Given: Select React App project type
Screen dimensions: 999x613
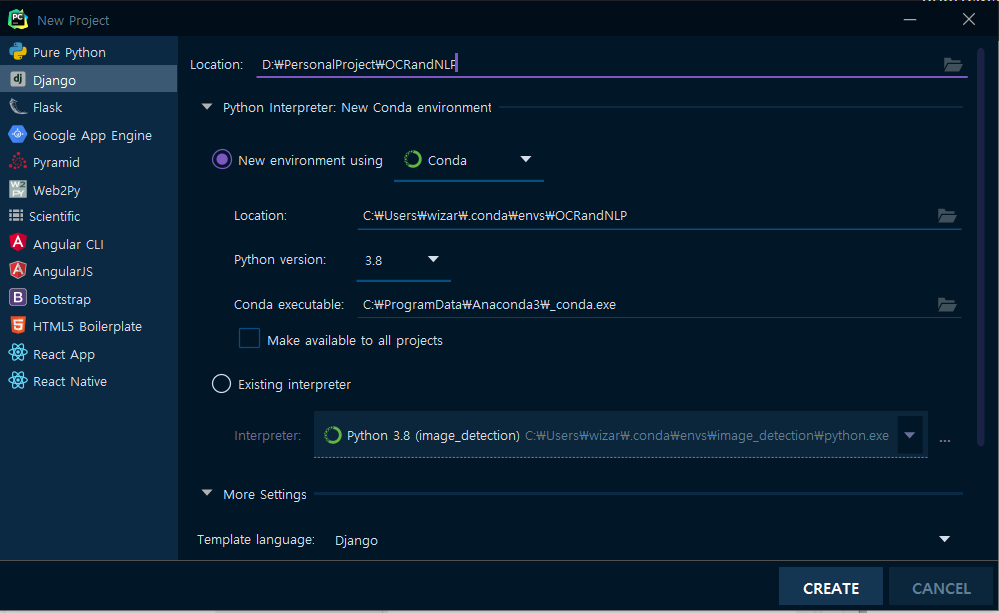Looking at the screenshot, I should tap(89, 354).
